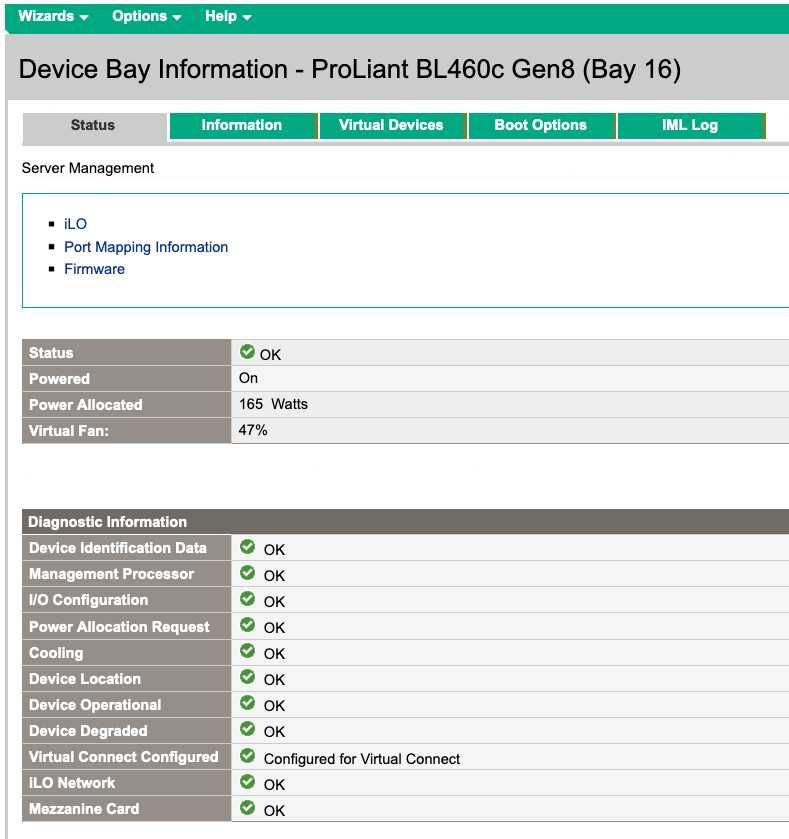Click the Status row label in summary table
This screenshot has height=839, width=789.
click(x=51, y=353)
